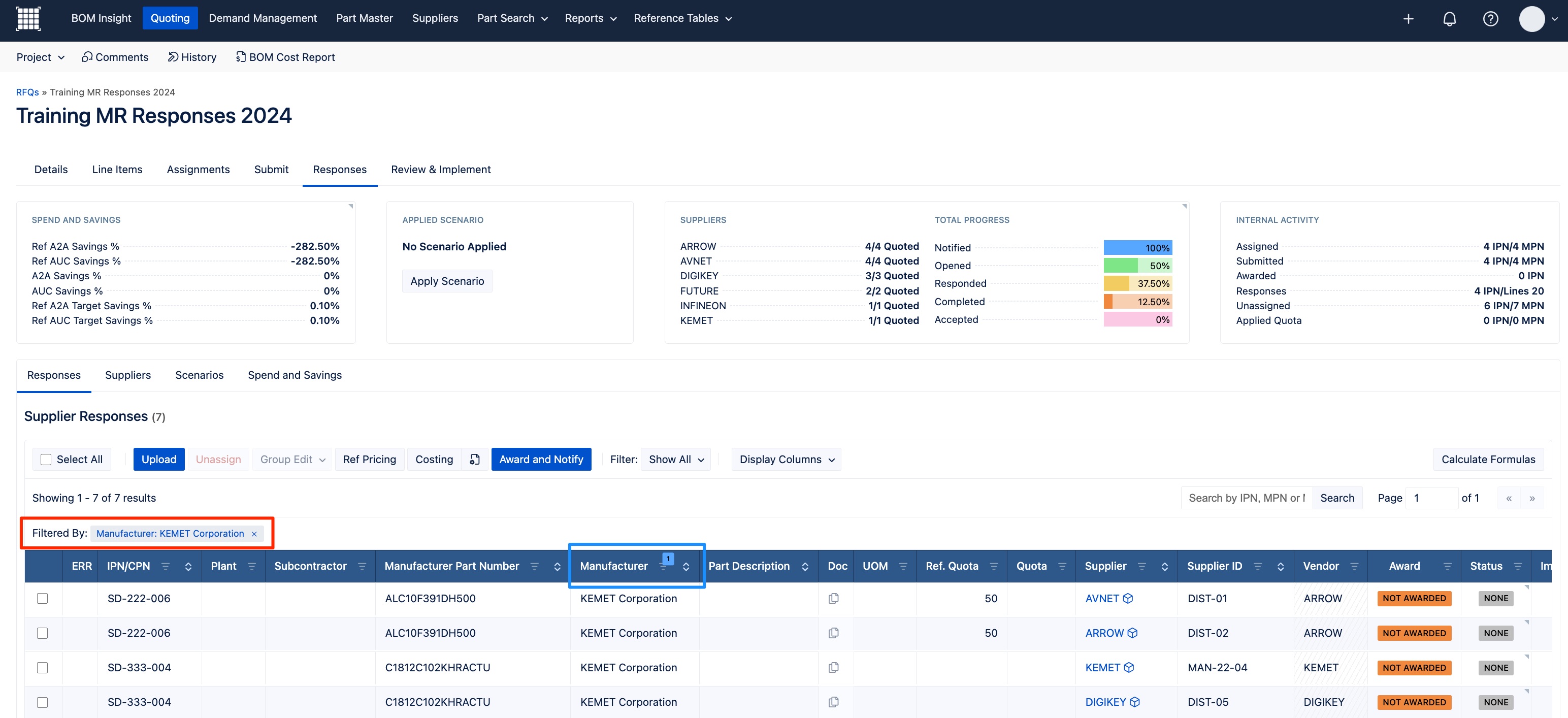The image size is (1568, 718).
Task: Check the Select All checkbox
Action: 46,460
